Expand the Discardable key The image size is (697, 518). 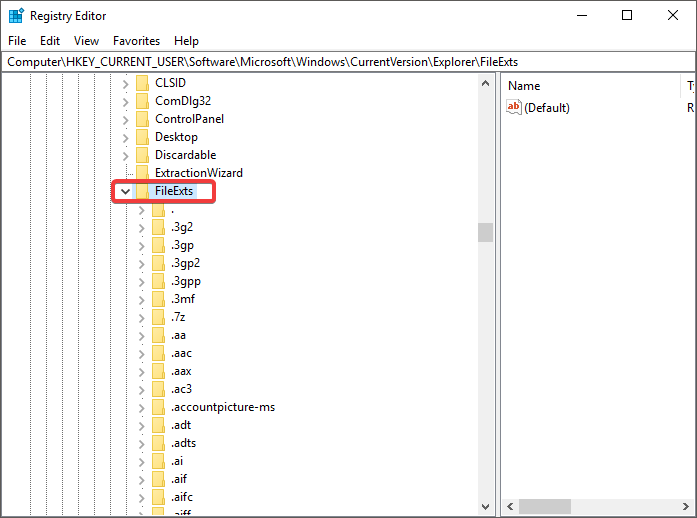point(125,155)
